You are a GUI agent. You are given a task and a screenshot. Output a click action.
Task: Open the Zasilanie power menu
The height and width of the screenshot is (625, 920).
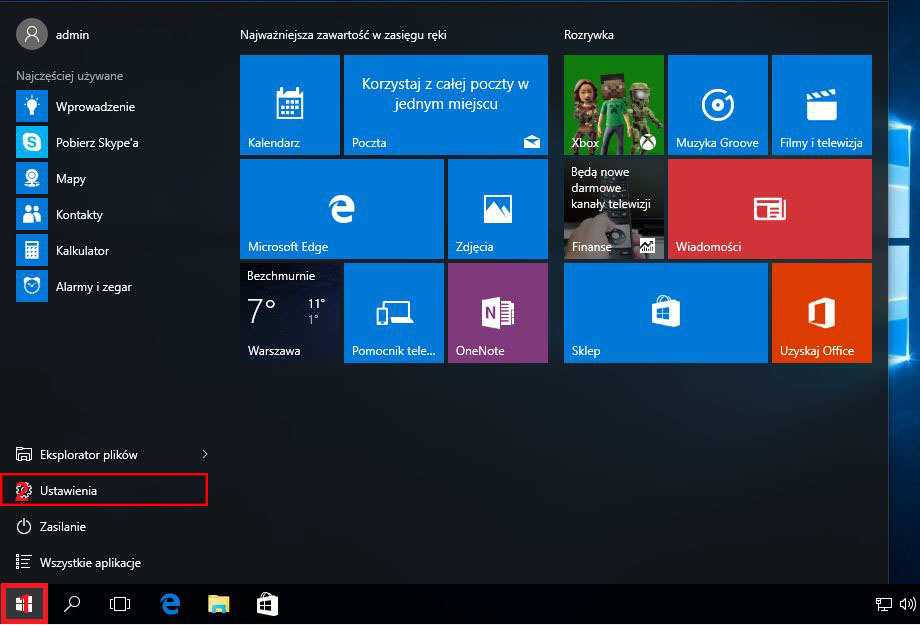point(62,527)
